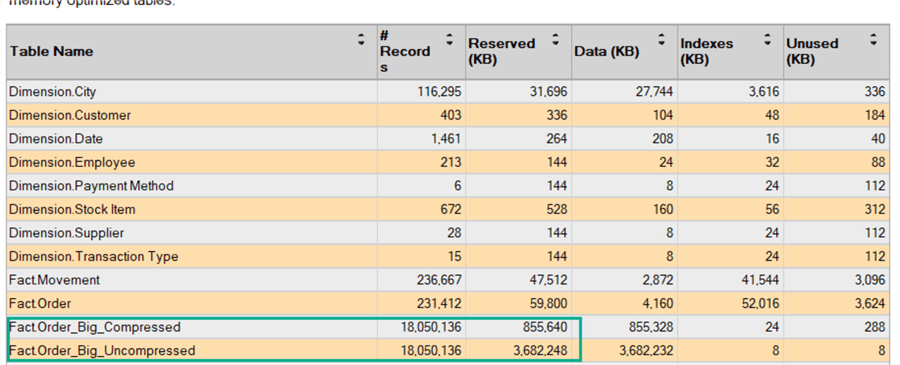900x365 pixels.
Task: Click the 4,160 data value
Action: [658, 304]
